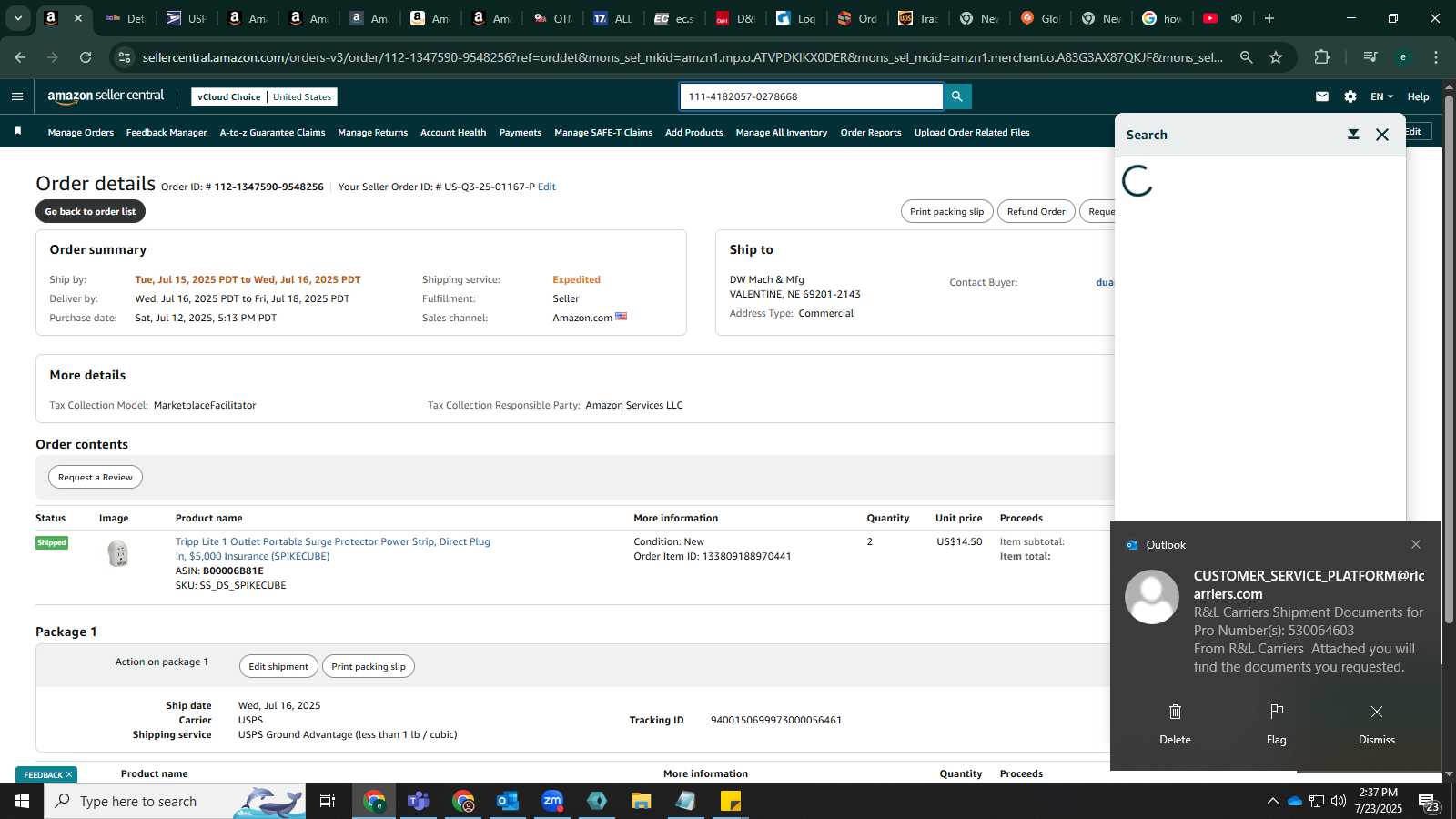This screenshot has width=1456, height=819.
Task: View site information icon in the address bar
Action: 124,57
